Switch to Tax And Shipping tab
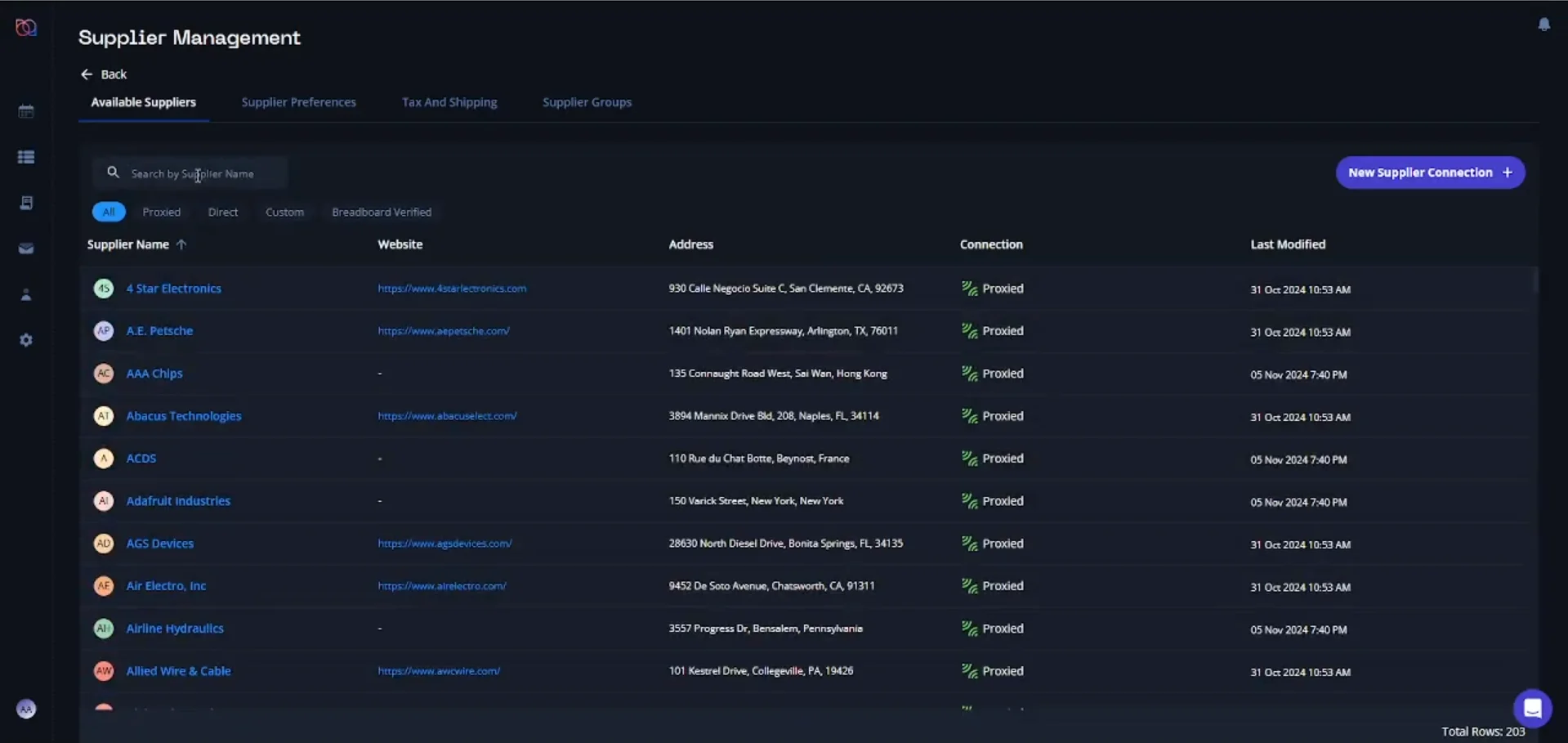Viewport: 1568px width, 743px height. [x=449, y=102]
